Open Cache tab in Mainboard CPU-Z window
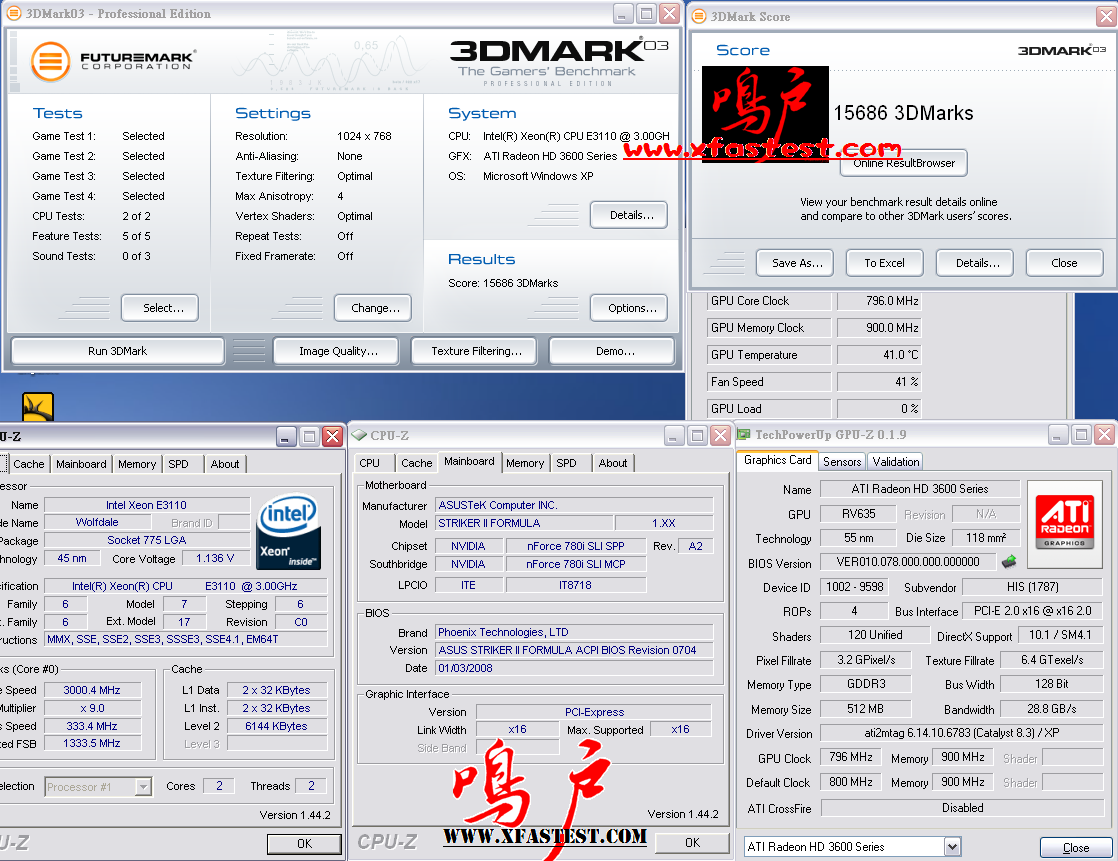This screenshot has width=1118, height=861. pos(416,463)
